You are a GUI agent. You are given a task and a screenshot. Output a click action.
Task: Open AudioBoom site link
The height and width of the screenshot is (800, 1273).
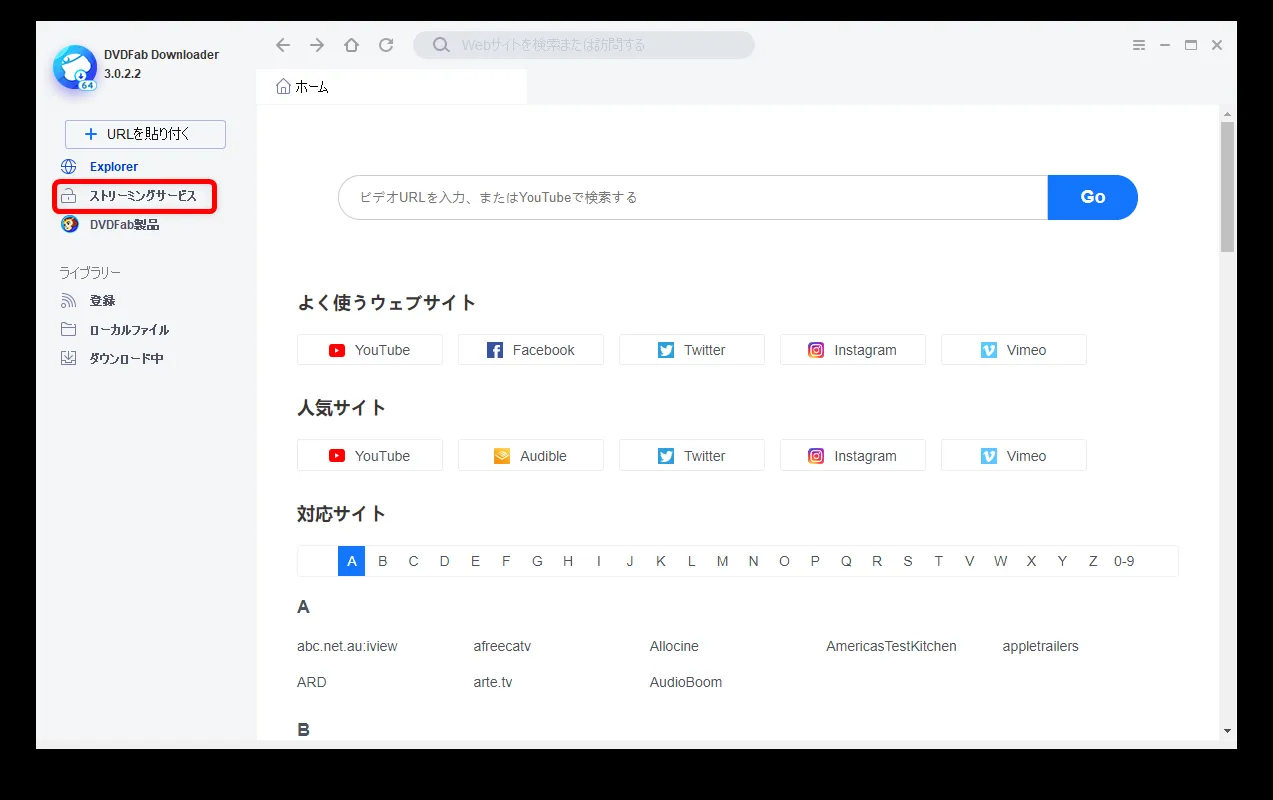686,682
